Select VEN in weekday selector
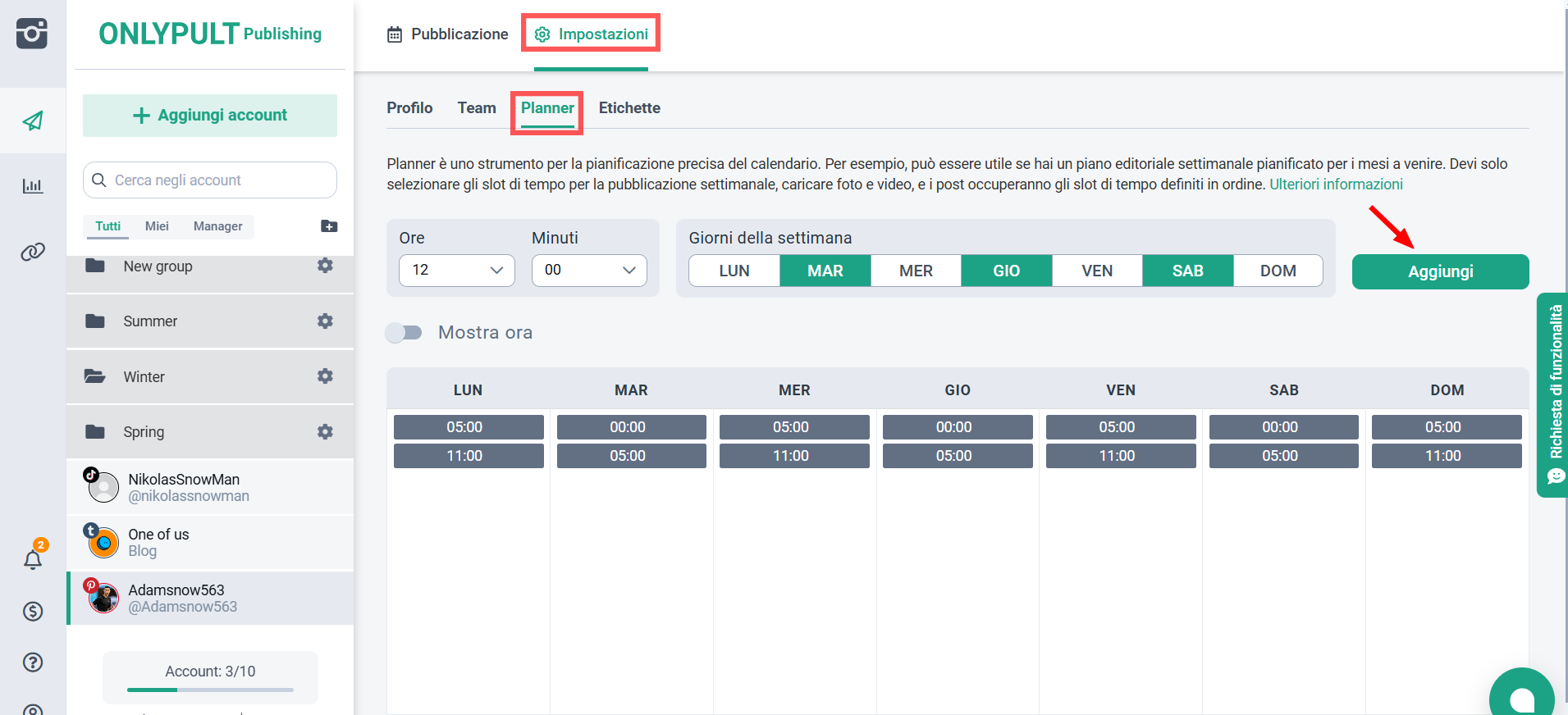Viewport: 1568px width, 715px height. point(1096,271)
